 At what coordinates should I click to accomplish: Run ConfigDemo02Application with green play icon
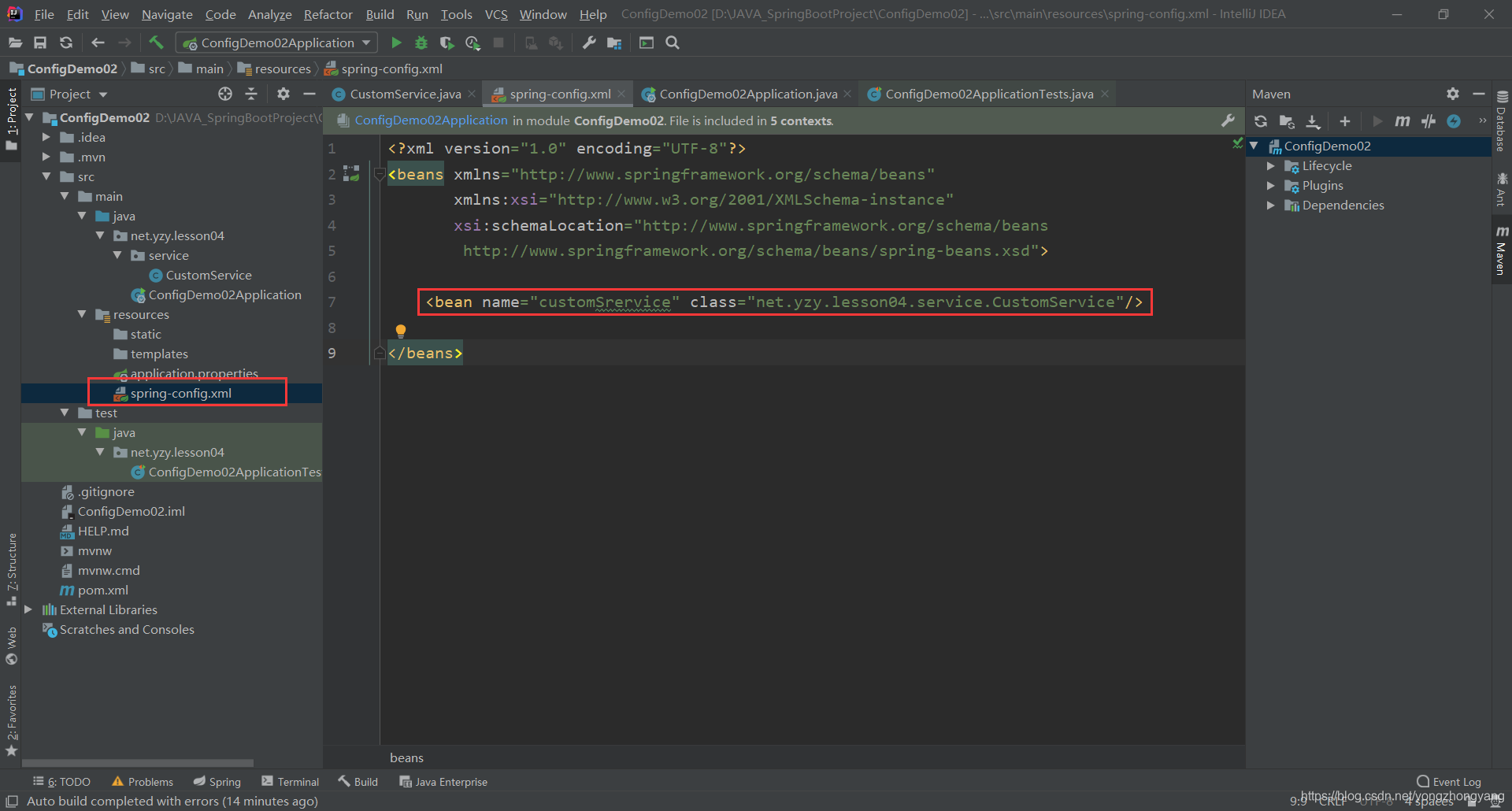coord(396,43)
